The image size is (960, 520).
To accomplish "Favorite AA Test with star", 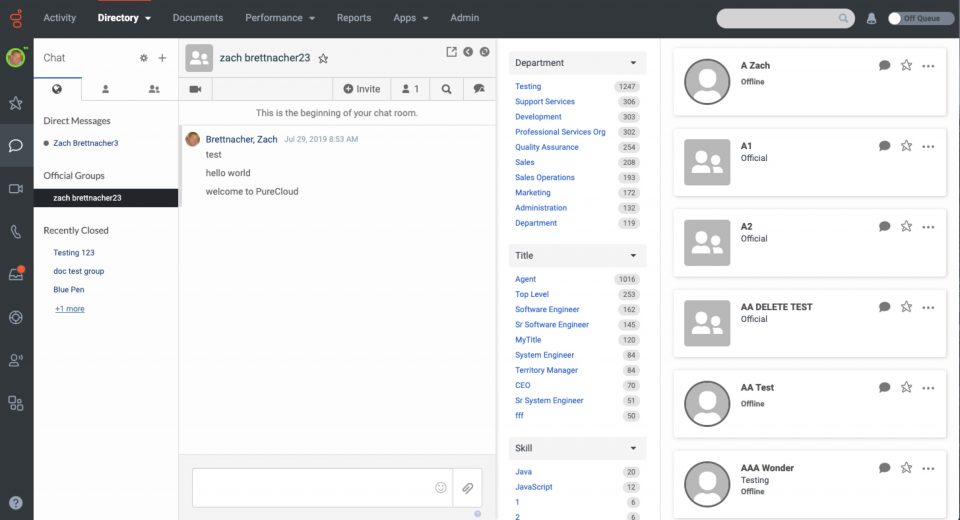I will click(x=906, y=387).
